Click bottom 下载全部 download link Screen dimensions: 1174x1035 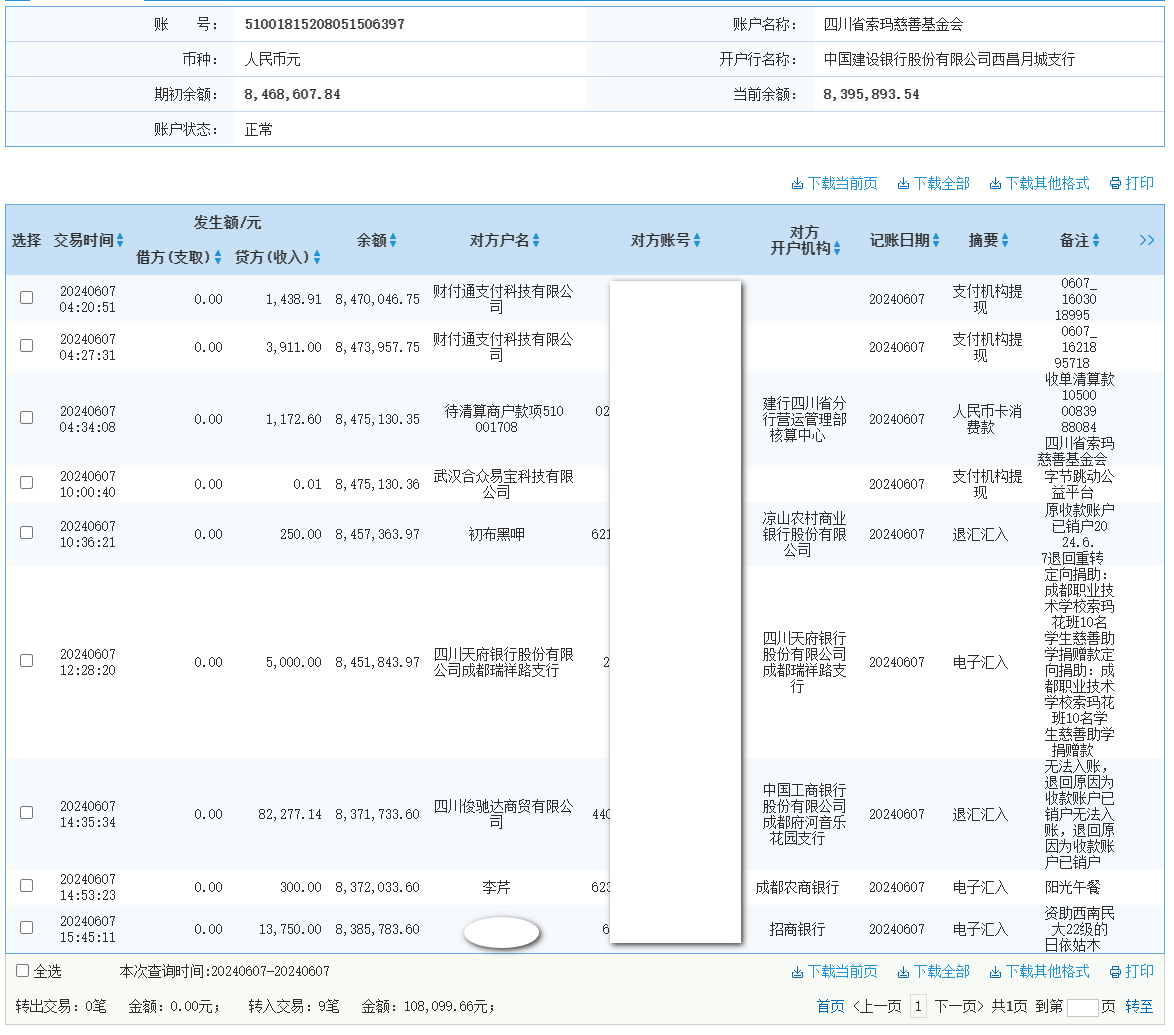[934, 971]
